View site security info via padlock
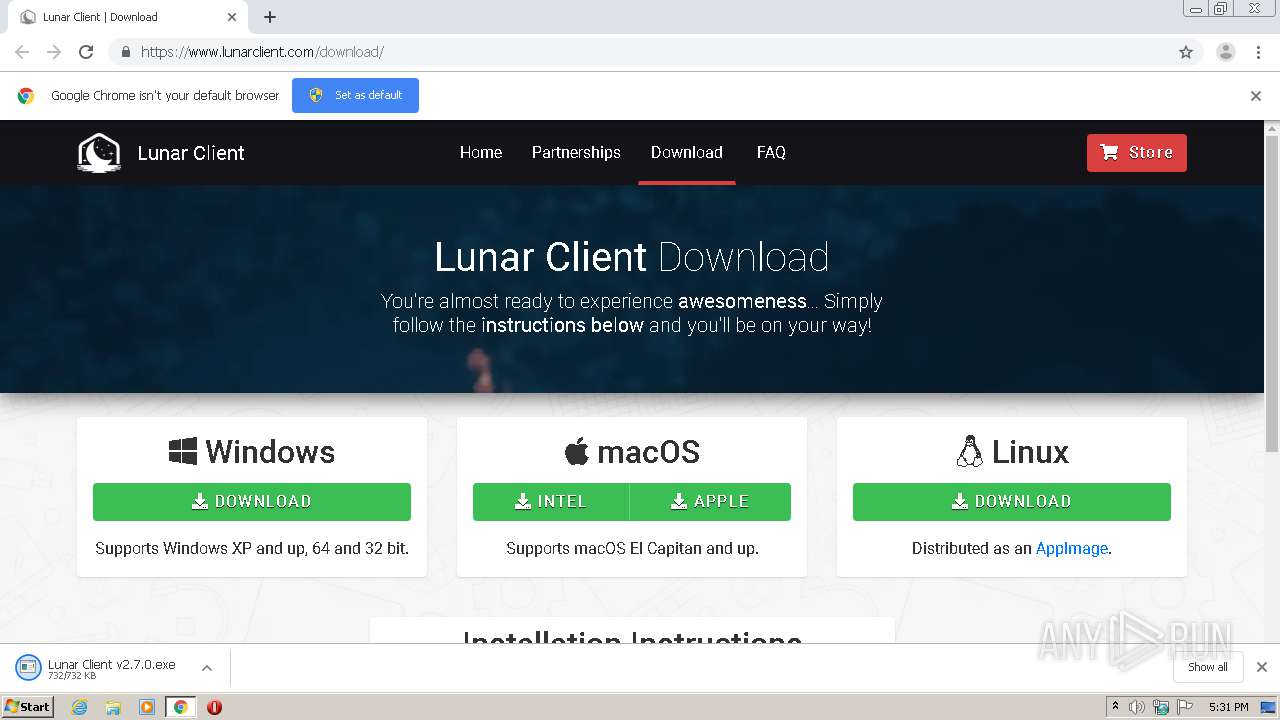Screen dimensions: 1280x720 click(x=125, y=52)
